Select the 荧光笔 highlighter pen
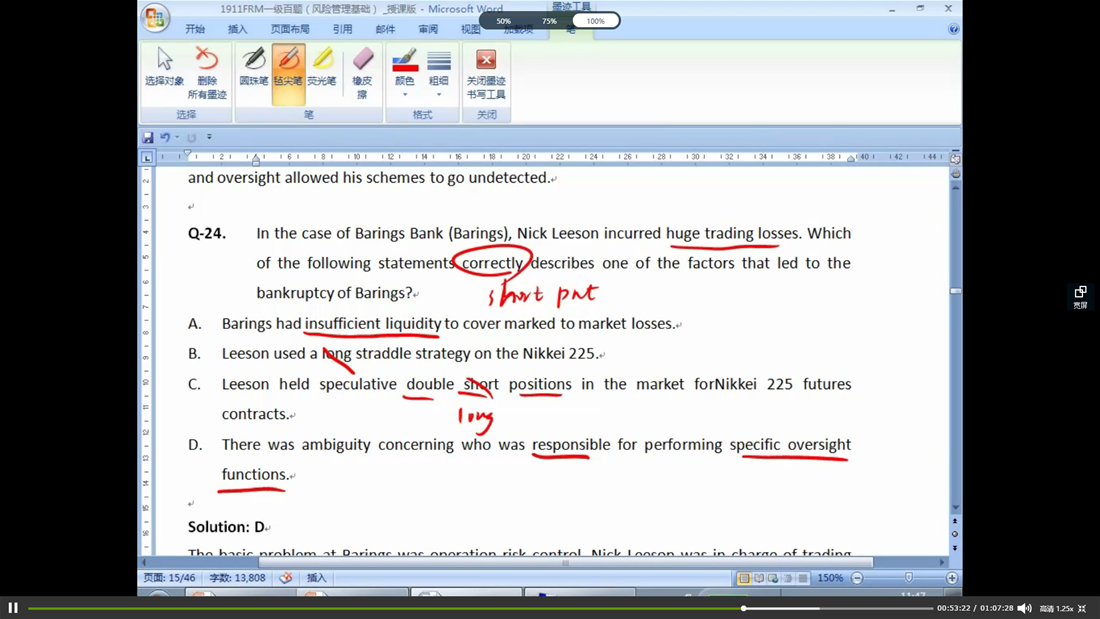The image size is (1100, 619). point(322,67)
